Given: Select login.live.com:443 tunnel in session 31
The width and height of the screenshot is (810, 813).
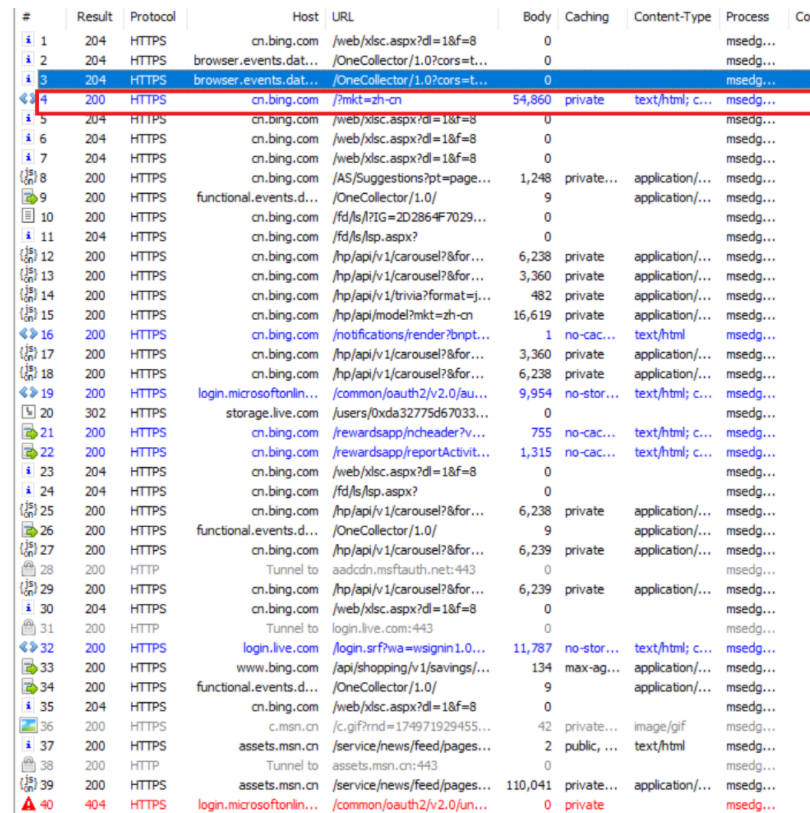Looking at the screenshot, I should (382, 628).
